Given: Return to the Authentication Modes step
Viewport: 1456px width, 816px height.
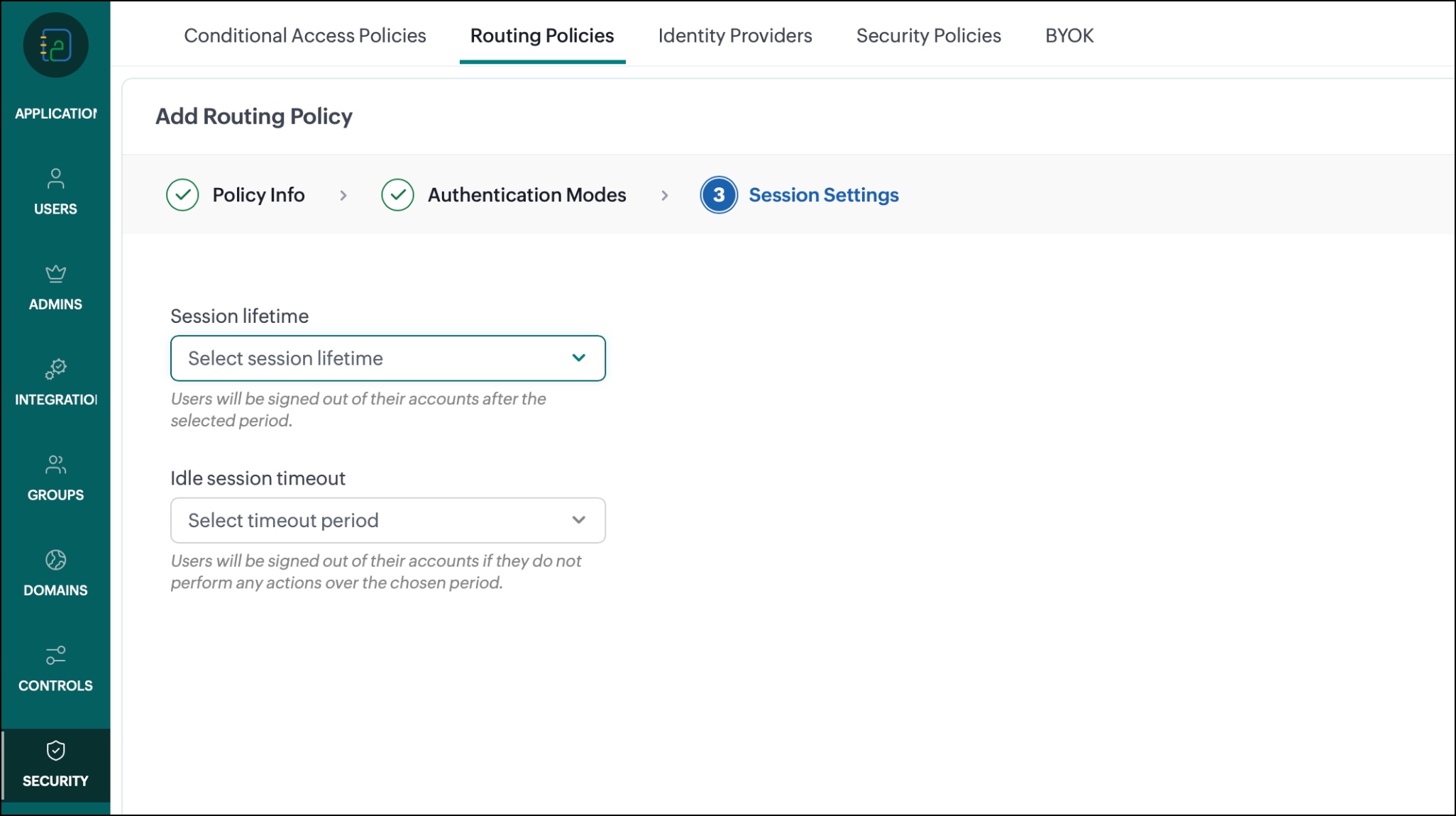Looking at the screenshot, I should [526, 195].
